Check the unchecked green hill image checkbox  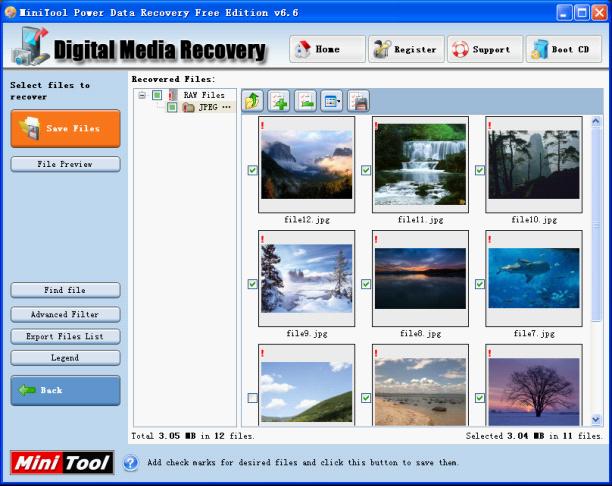[x=253, y=398]
